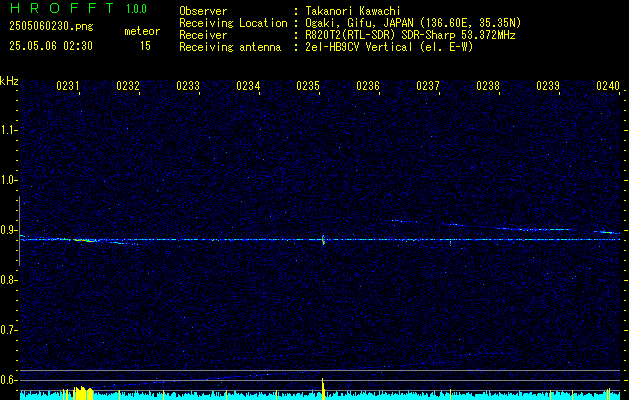The width and height of the screenshot is (629, 400).
Task: Click the 0236 time marker
Action: click(368, 86)
